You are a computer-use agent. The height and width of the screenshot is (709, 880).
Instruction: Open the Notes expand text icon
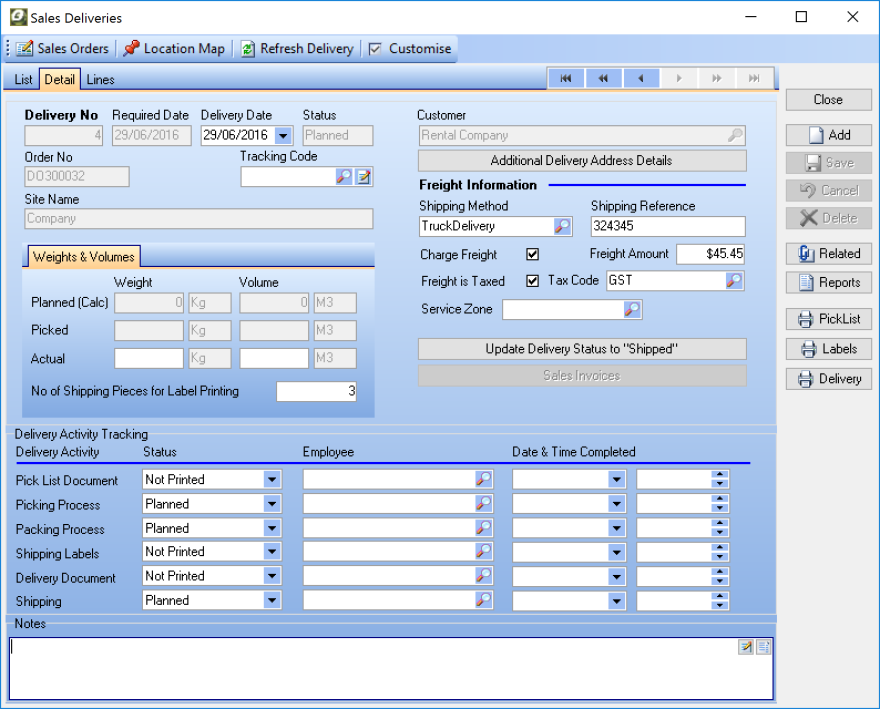(763, 647)
